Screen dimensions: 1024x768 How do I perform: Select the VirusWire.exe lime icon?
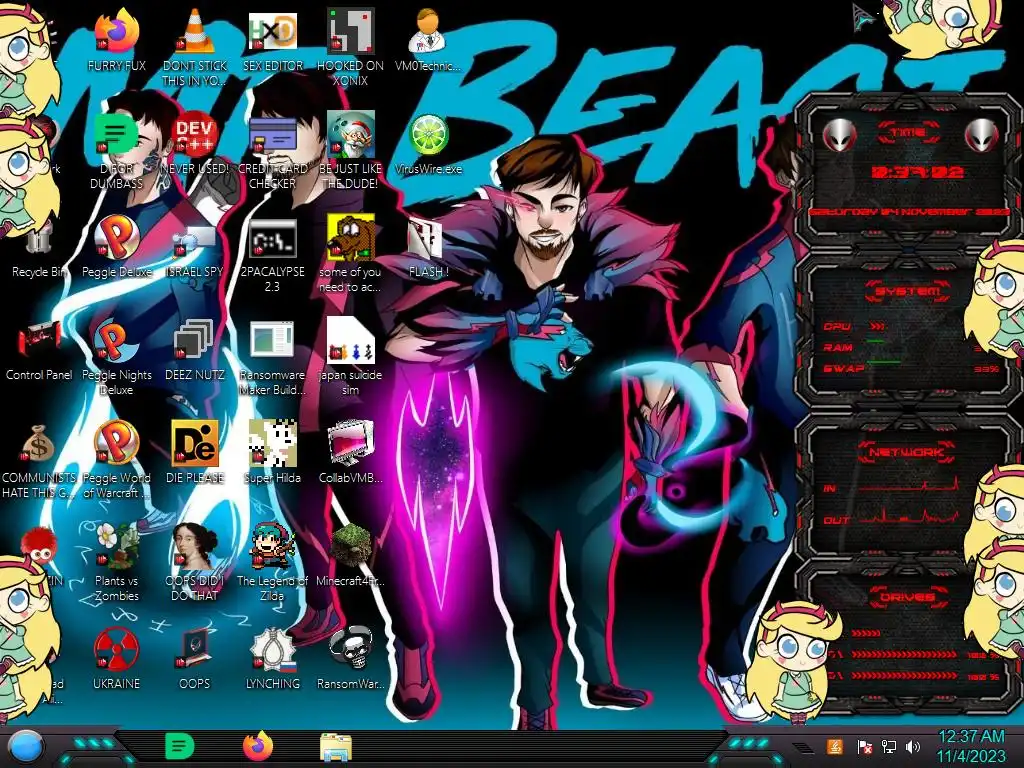coord(428,136)
